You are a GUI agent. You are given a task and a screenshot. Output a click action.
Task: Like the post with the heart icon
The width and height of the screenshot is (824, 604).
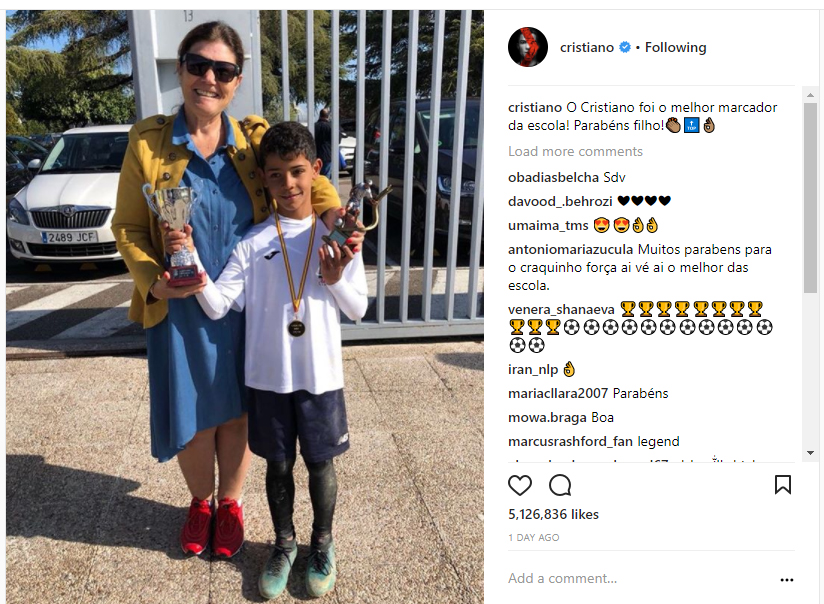(520, 485)
